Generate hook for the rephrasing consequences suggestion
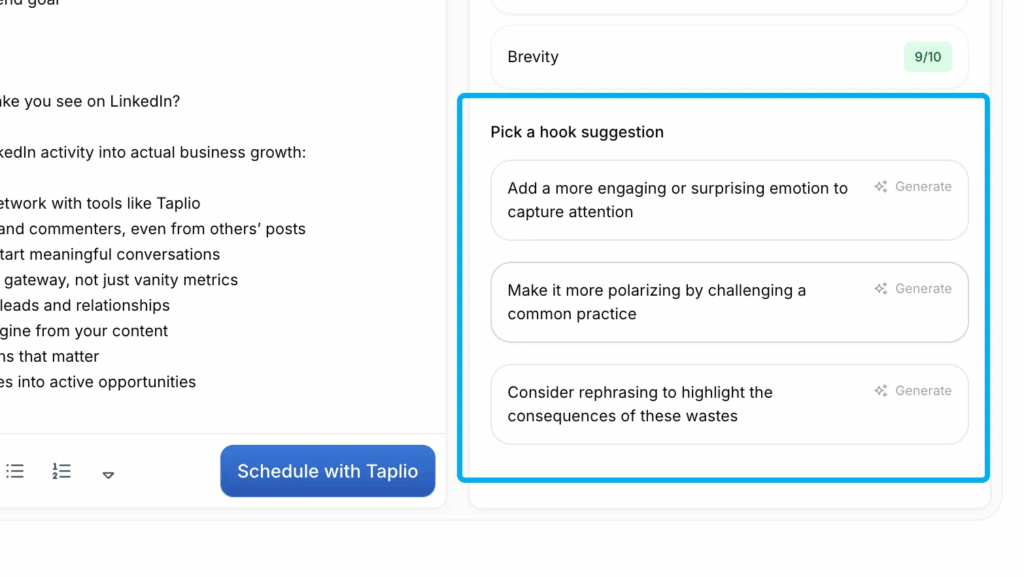This screenshot has height=577, width=1024. pos(922,391)
